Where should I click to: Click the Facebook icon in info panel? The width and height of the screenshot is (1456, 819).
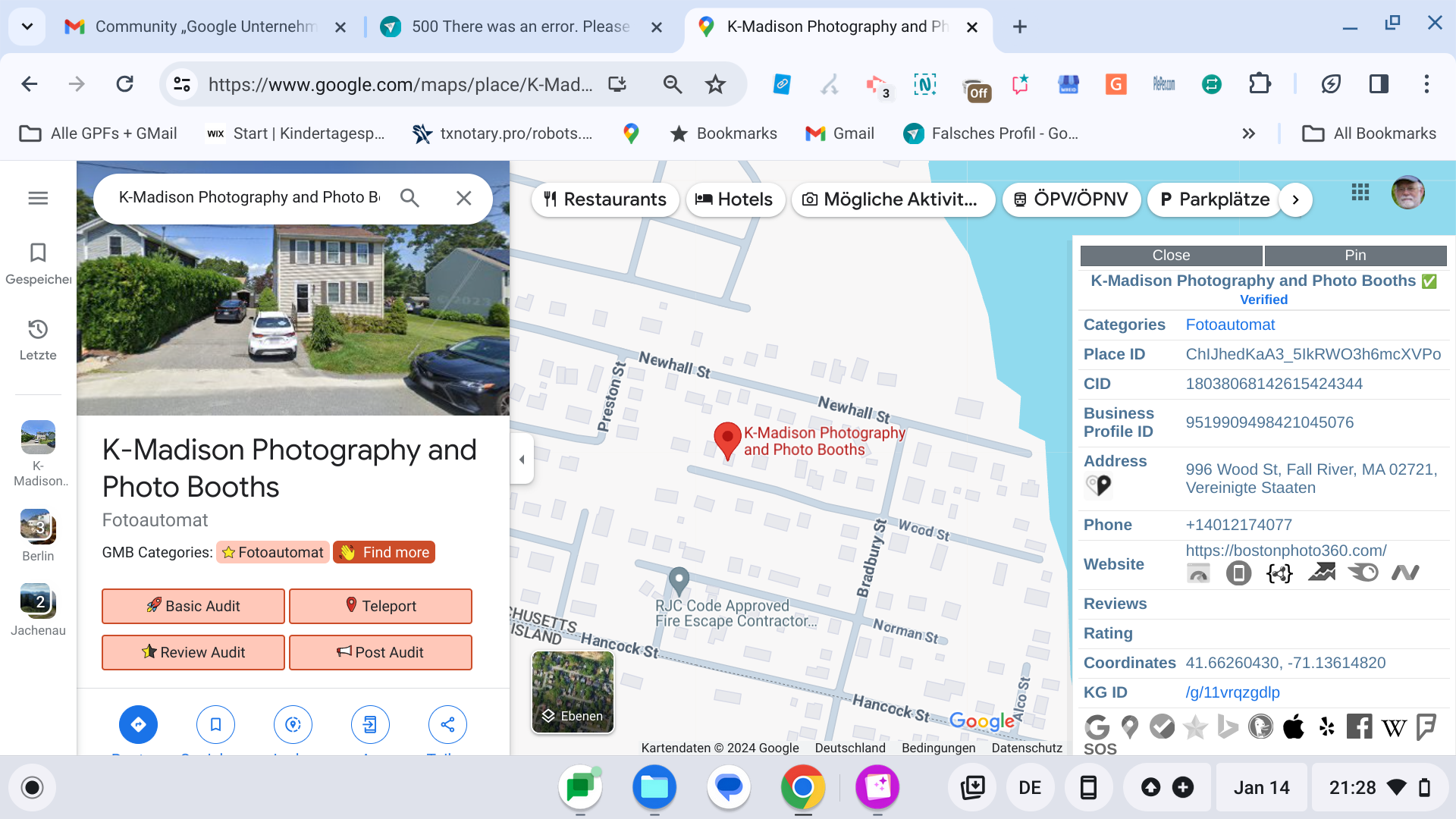(1359, 726)
